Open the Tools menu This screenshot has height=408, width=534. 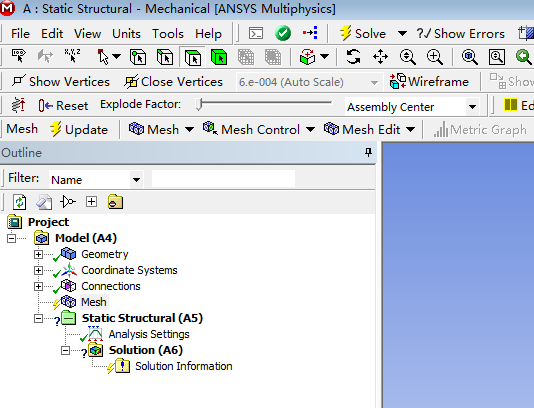point(168,34)
